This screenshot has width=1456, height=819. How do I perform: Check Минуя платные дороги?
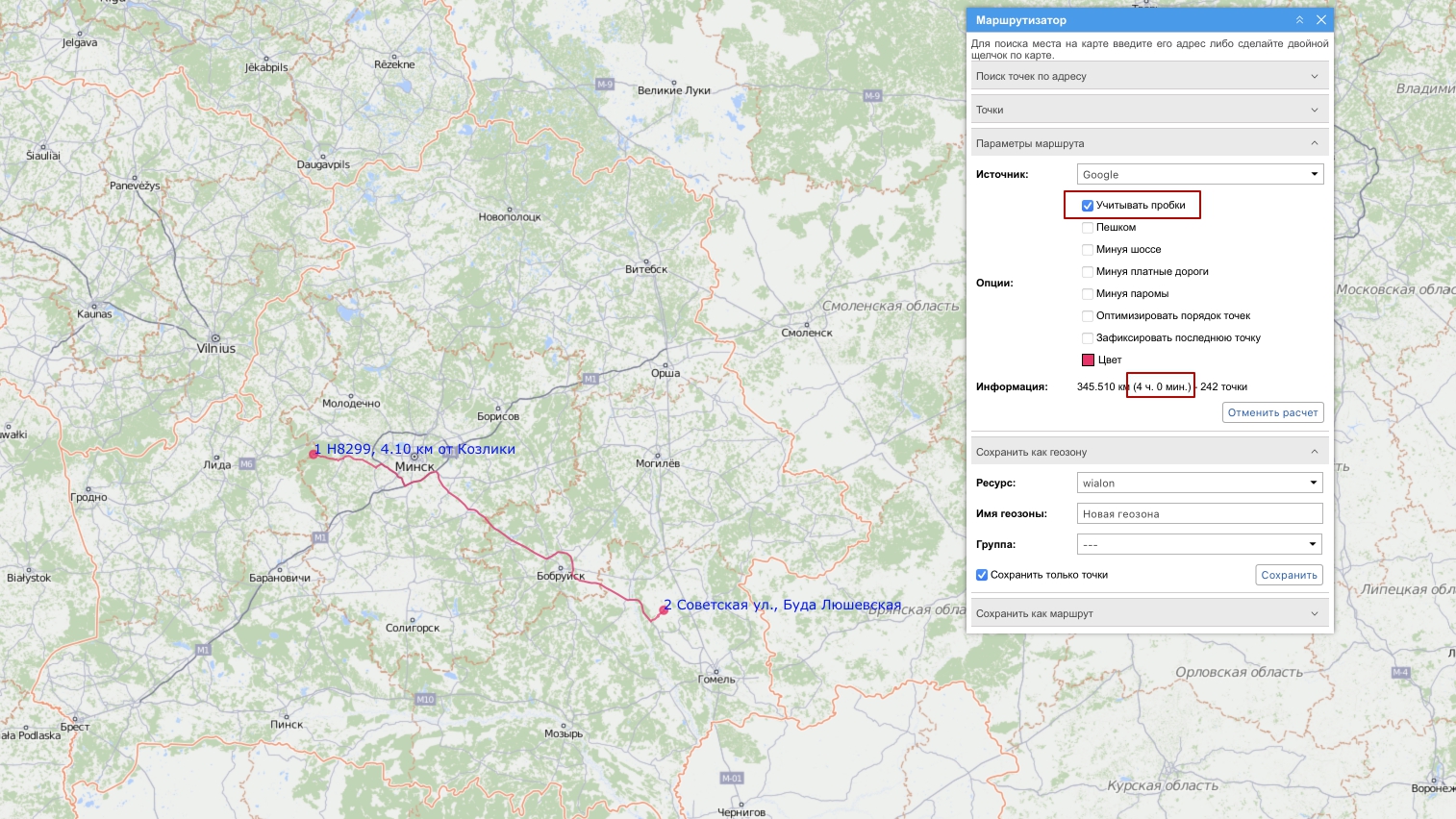tap(1088, 272)
